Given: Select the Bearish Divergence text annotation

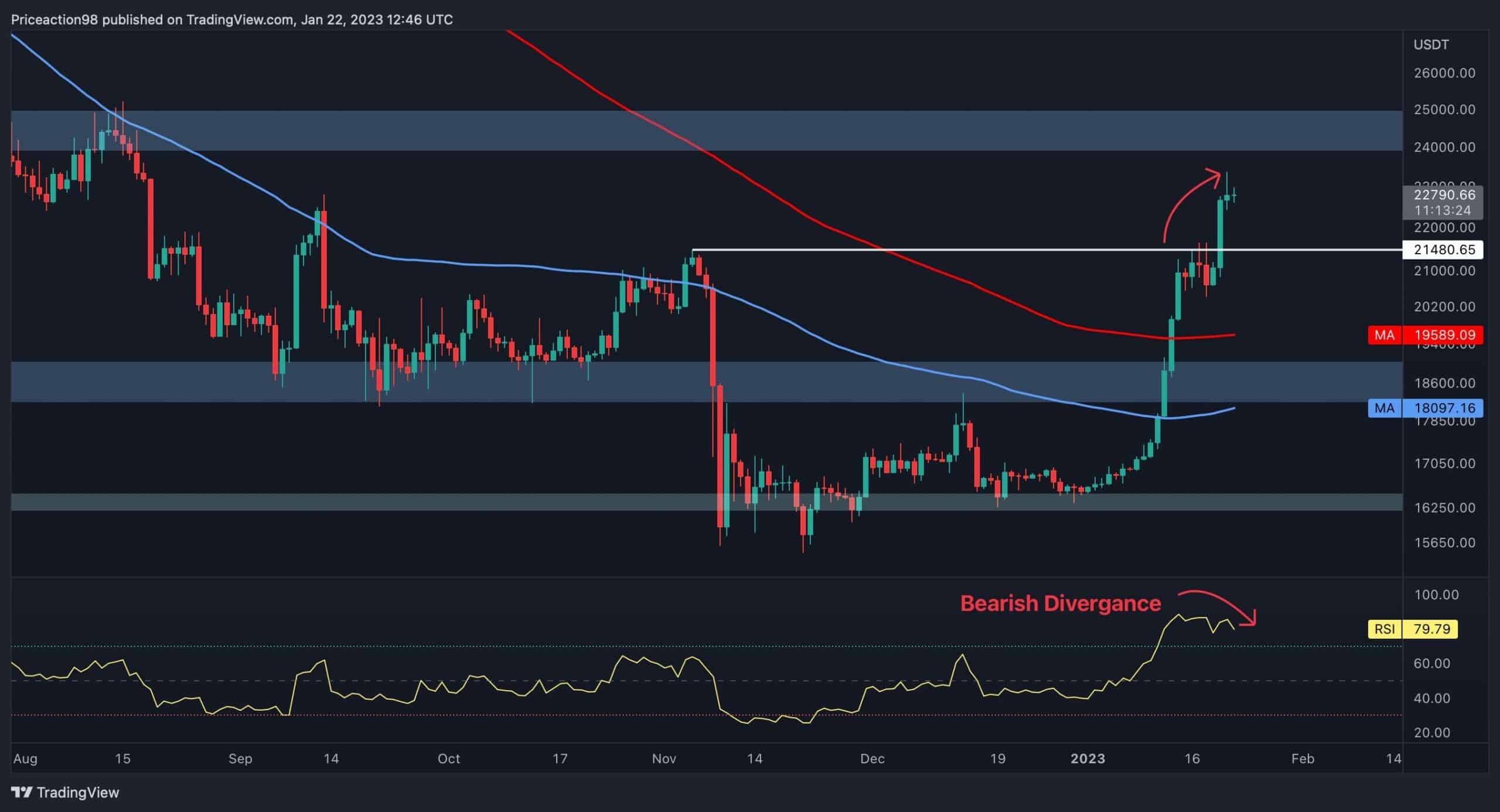Looking at the screenshot, I should coord(1061,603).
